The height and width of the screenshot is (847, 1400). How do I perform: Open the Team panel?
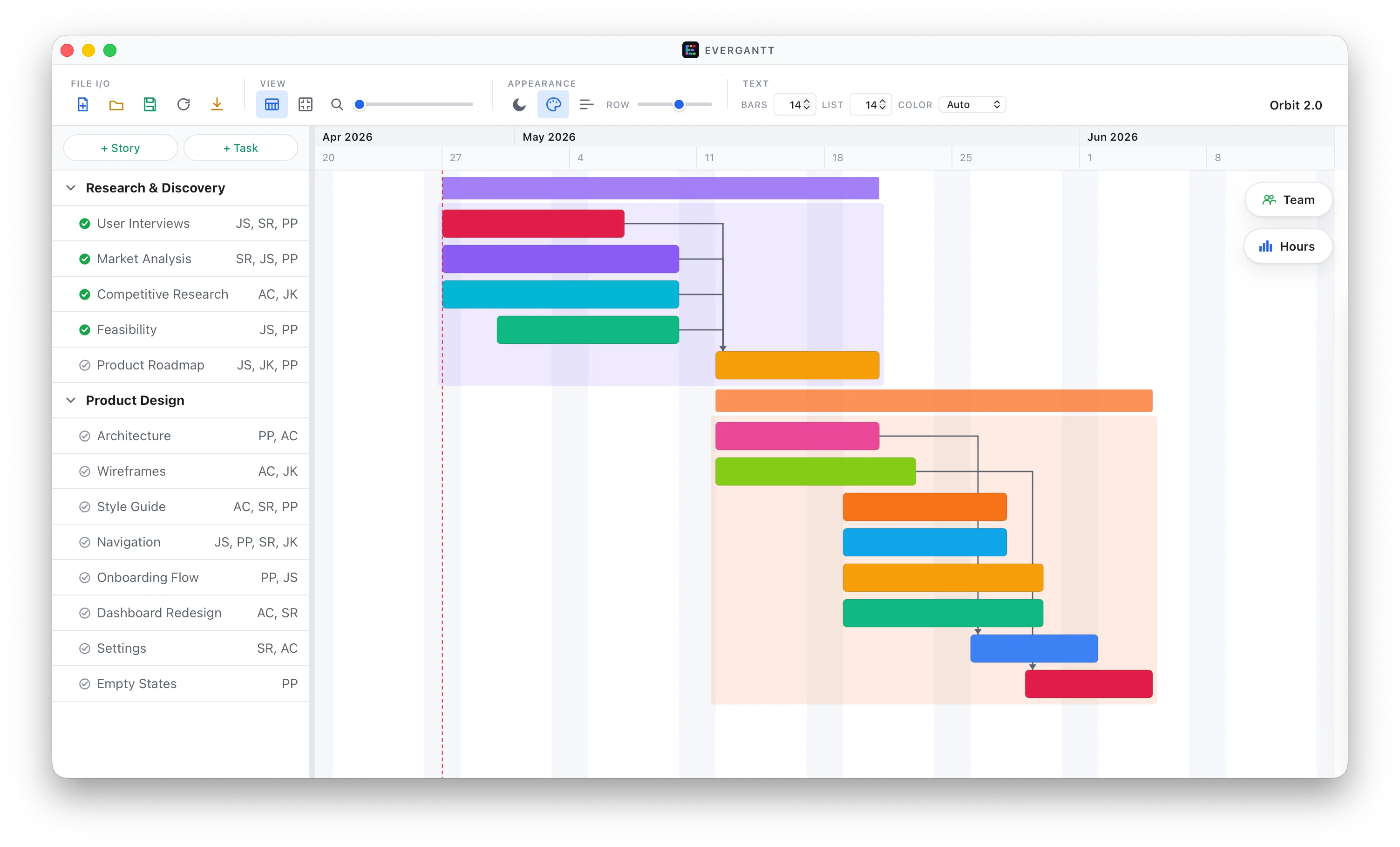point(1288,199)
